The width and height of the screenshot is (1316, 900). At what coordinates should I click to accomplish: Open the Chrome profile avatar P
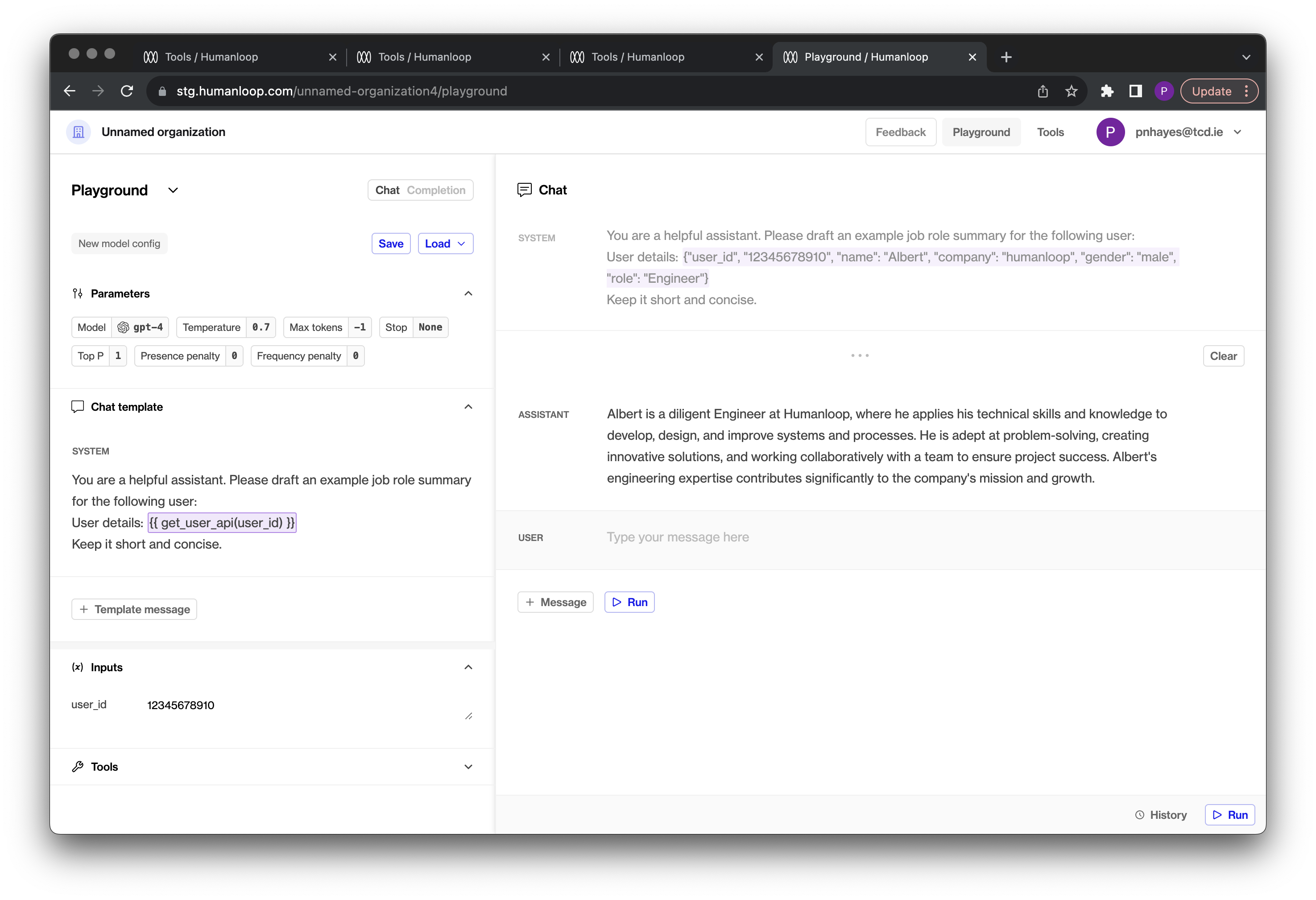tap(1164, 91)
